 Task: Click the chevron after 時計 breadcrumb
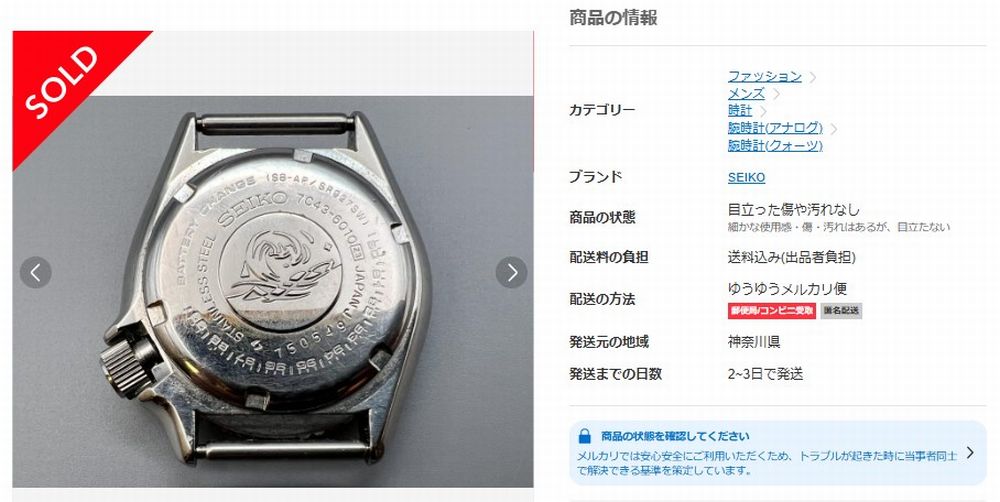(x=763, y=112)
